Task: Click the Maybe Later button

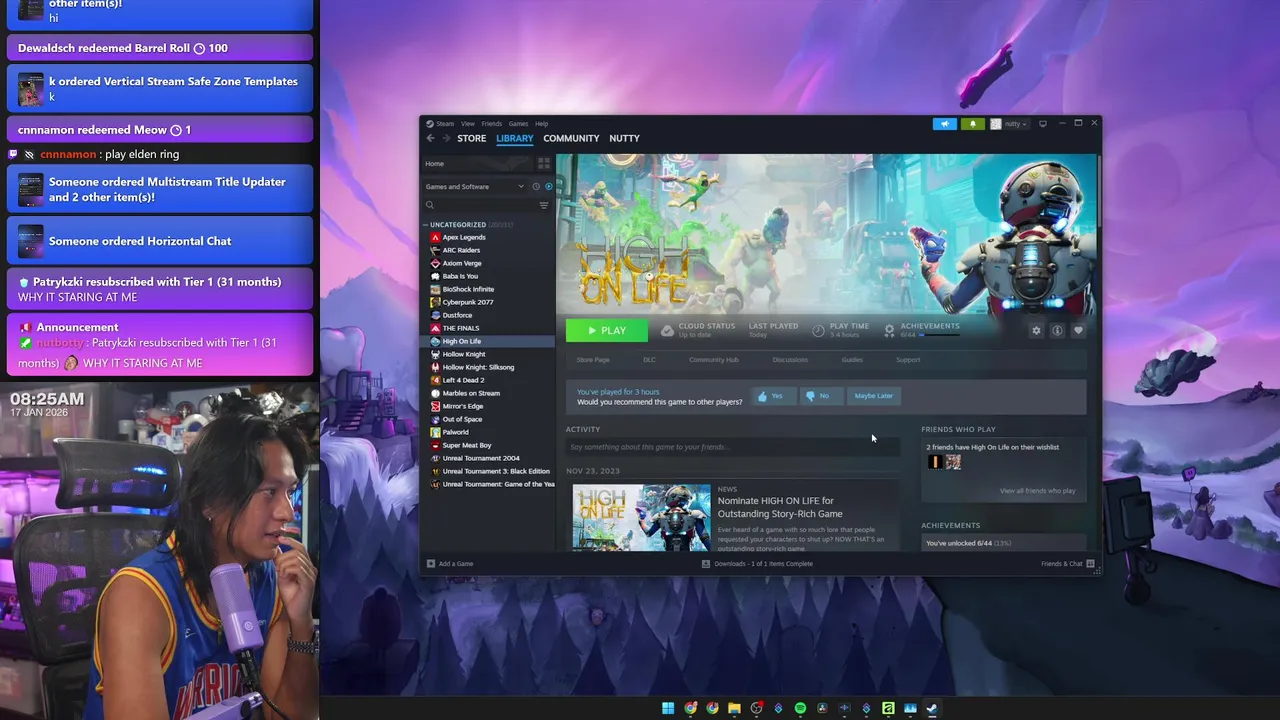Action: point(873,396)
